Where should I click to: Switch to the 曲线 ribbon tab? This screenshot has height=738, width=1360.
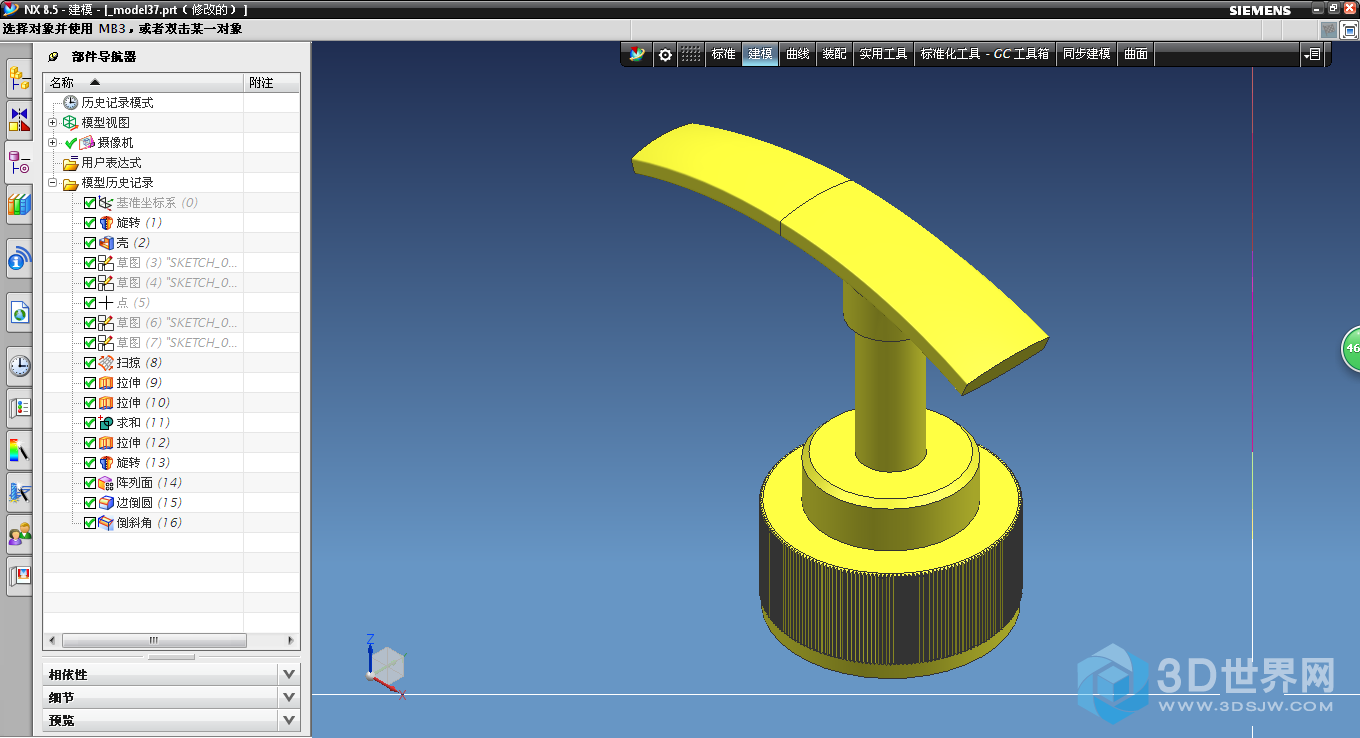click(798, 54)
